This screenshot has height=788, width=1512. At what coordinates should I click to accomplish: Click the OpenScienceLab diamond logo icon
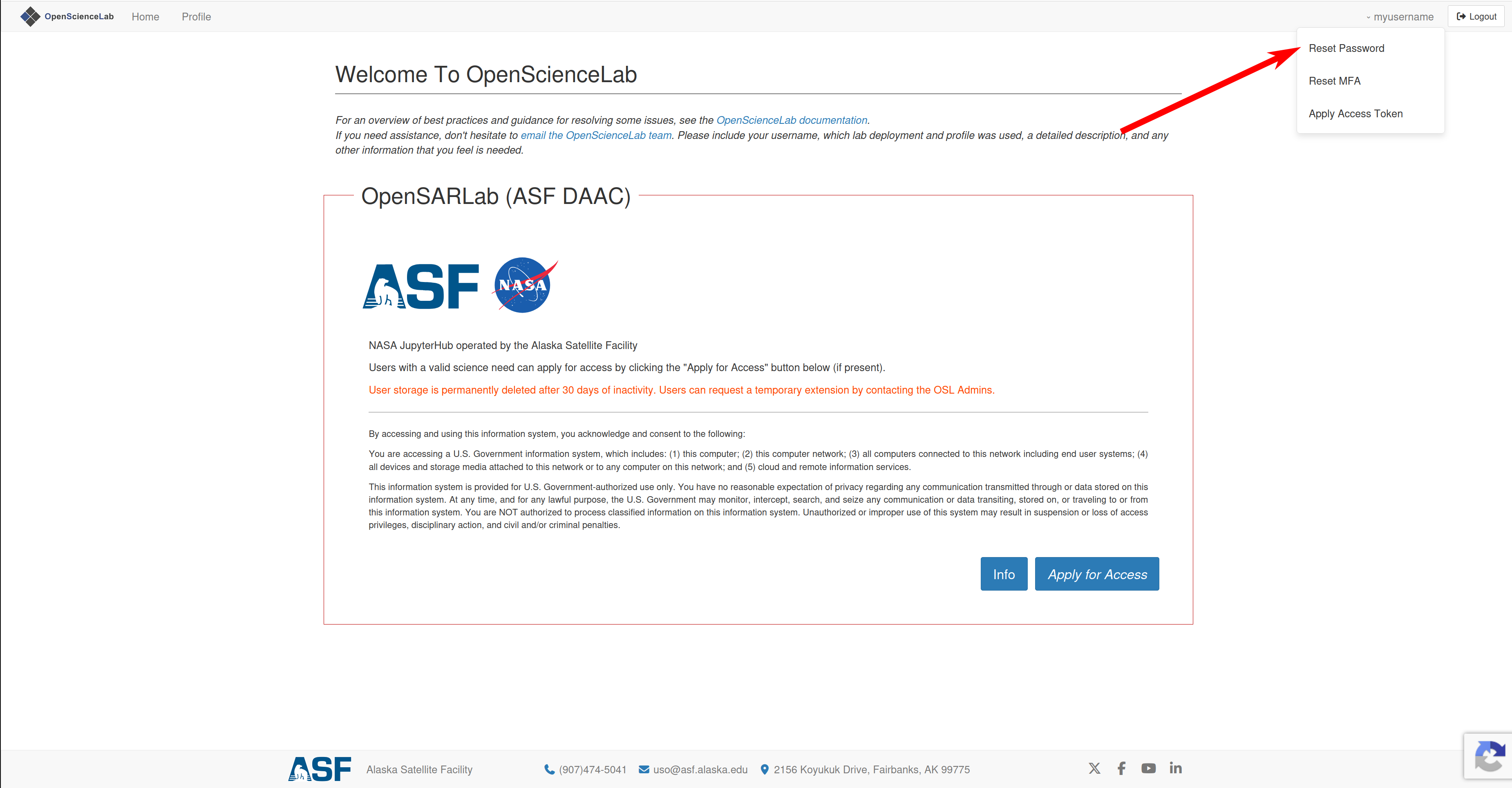[30, 16]
